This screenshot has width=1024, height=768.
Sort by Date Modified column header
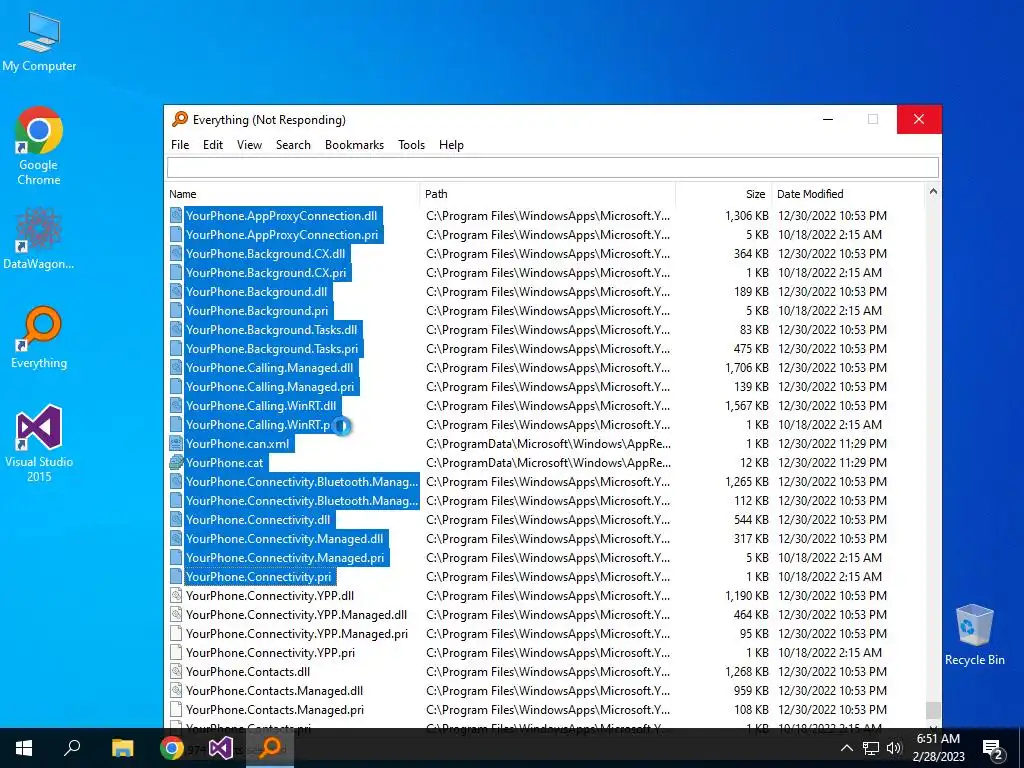(848, 194)
